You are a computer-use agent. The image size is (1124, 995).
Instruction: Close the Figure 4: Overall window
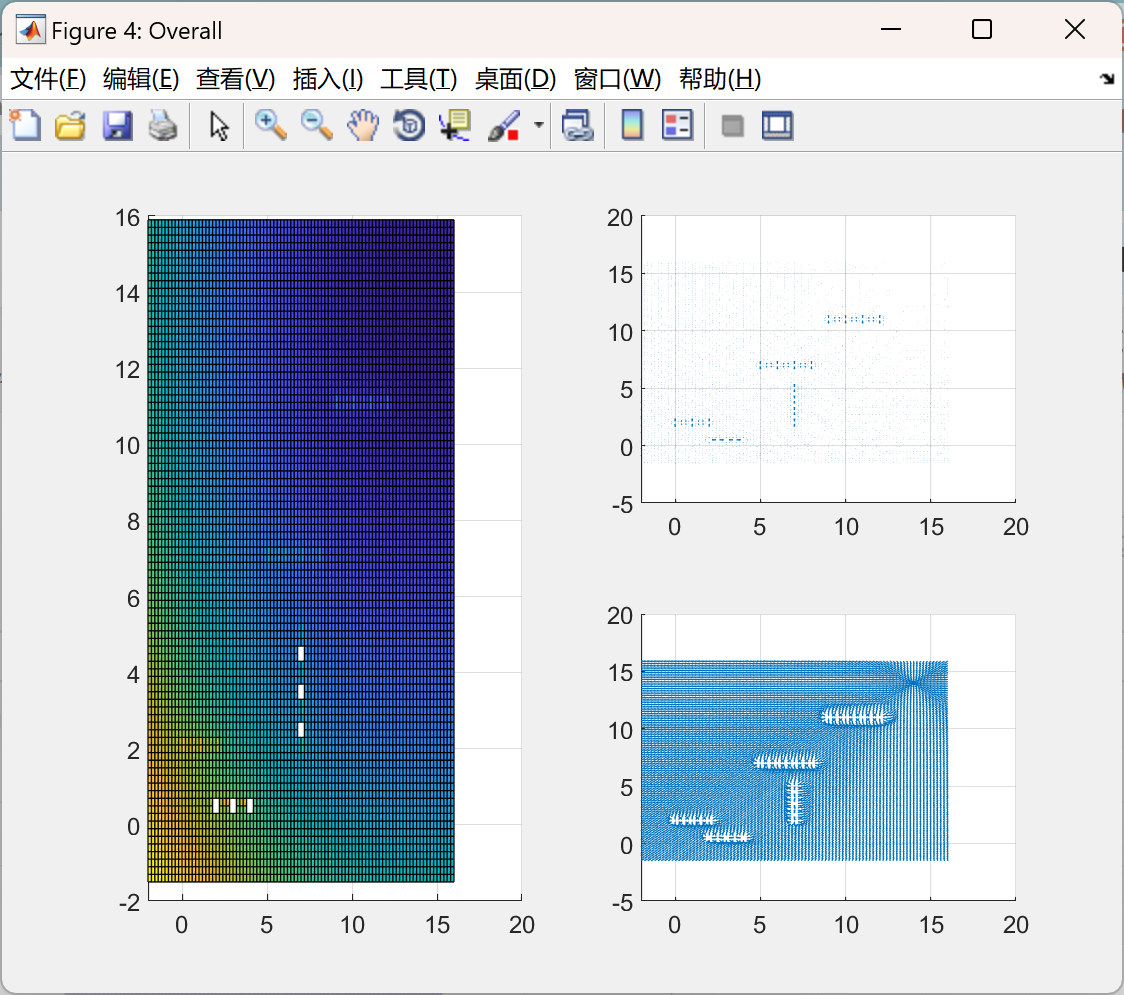coord(1075,29)
